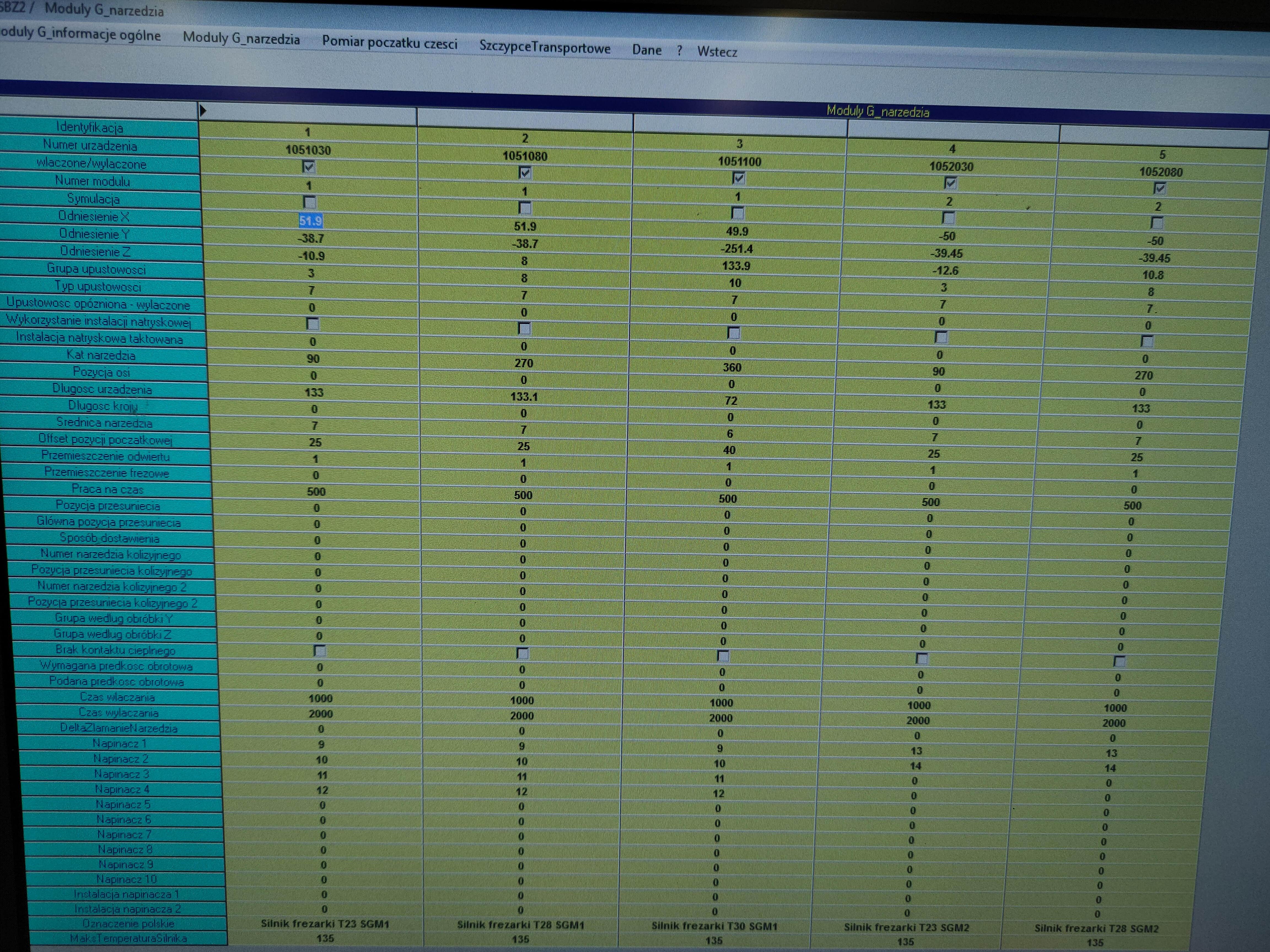Toggle Wykorzystanie instalacji natryskowej in column 4
Image resolution: width=1270 pixels, height=952 pixels.
[x=941, y=337]
